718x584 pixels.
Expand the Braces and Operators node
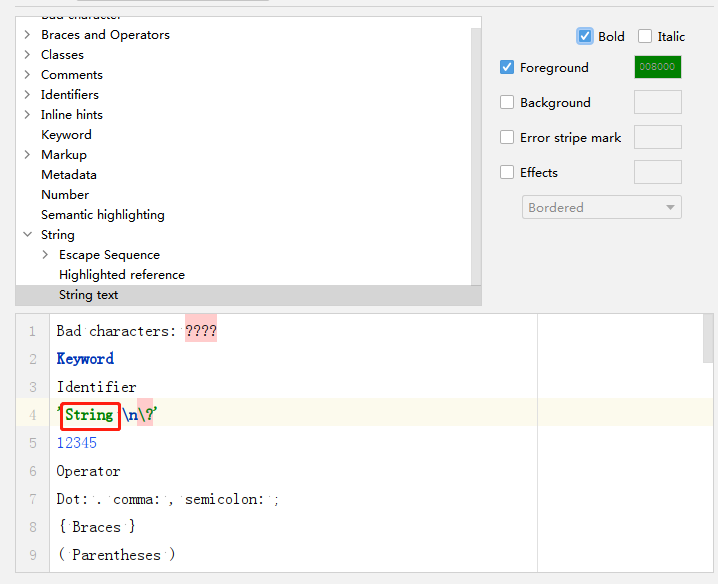click(x=27, y=35)
